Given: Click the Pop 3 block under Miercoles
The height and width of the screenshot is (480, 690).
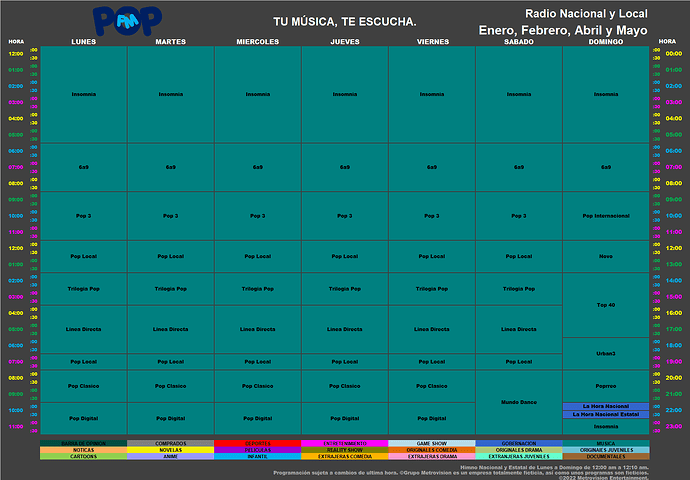Looking at the screenshot, I should (x=258, y=216).
